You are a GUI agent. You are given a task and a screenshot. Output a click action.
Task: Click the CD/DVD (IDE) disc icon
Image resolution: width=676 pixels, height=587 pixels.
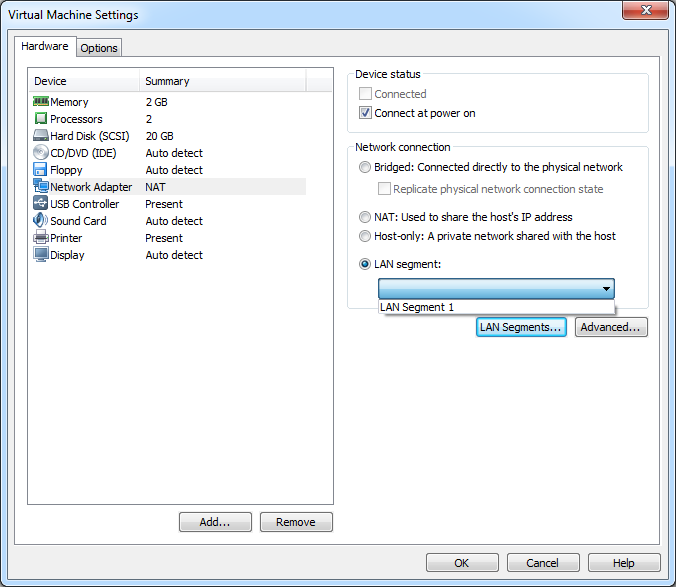click(41, 153)
